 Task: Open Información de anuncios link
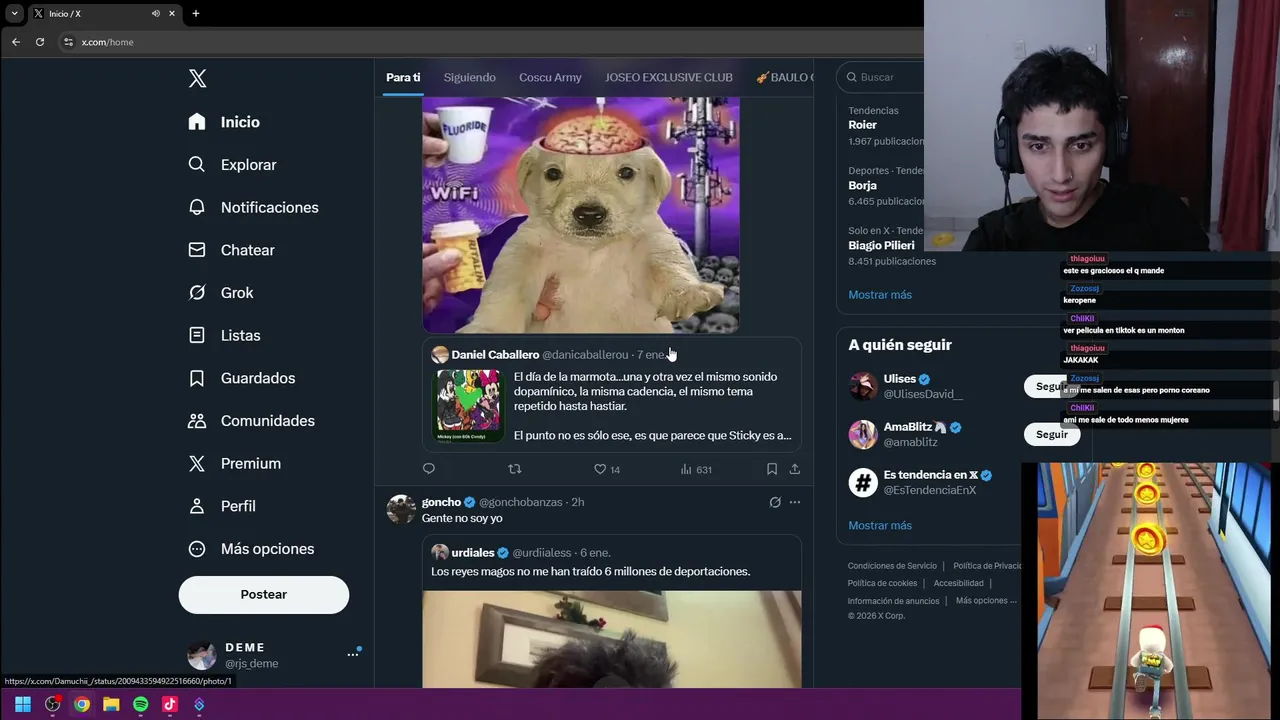(x=893, y=601)
